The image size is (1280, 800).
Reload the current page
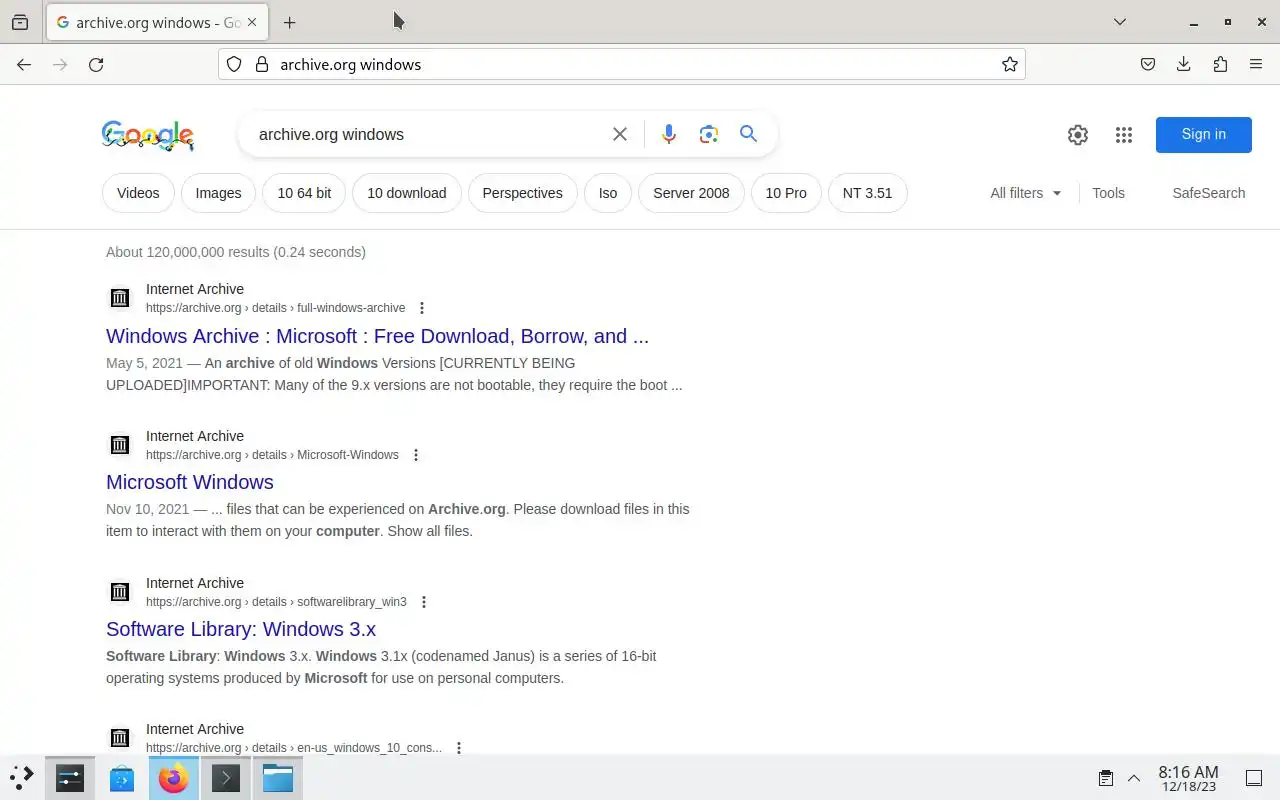point(96,64)
